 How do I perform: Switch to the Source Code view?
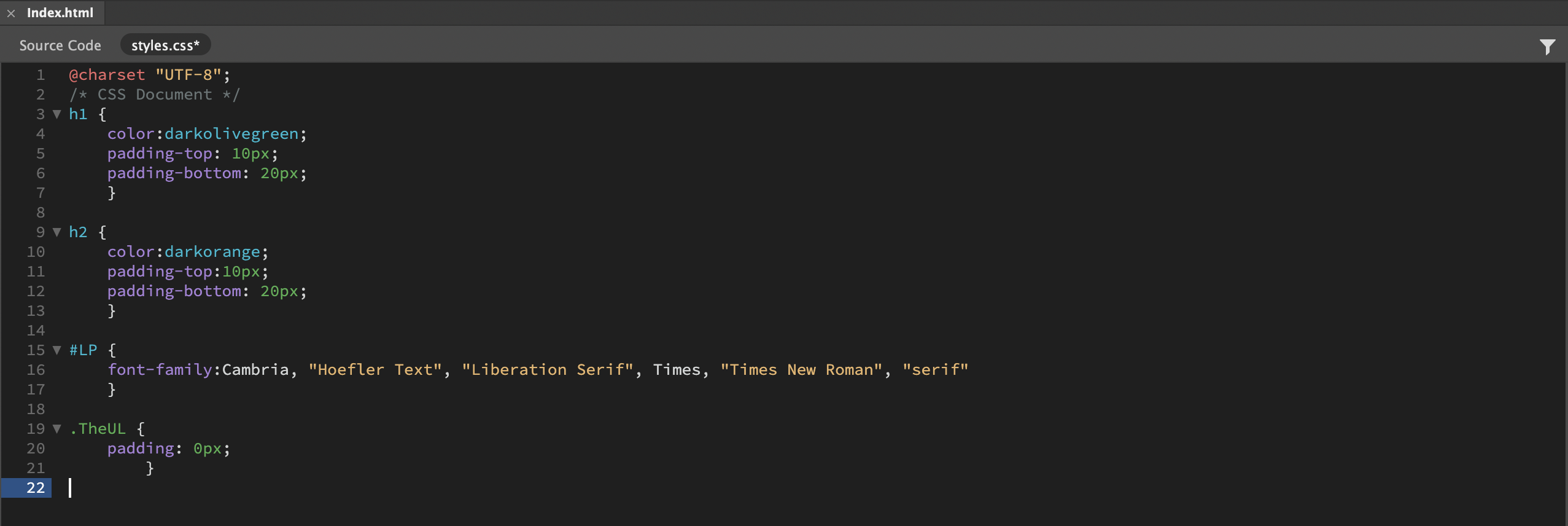click(60, 45)
